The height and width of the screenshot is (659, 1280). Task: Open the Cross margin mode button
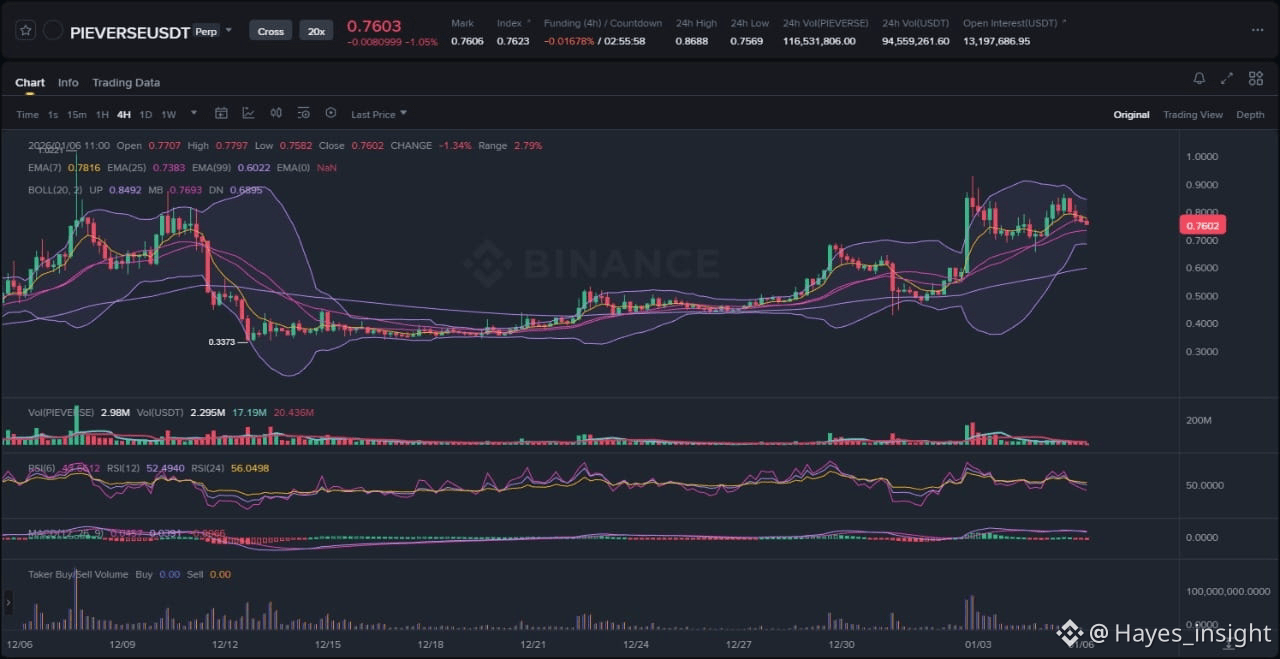271,31
